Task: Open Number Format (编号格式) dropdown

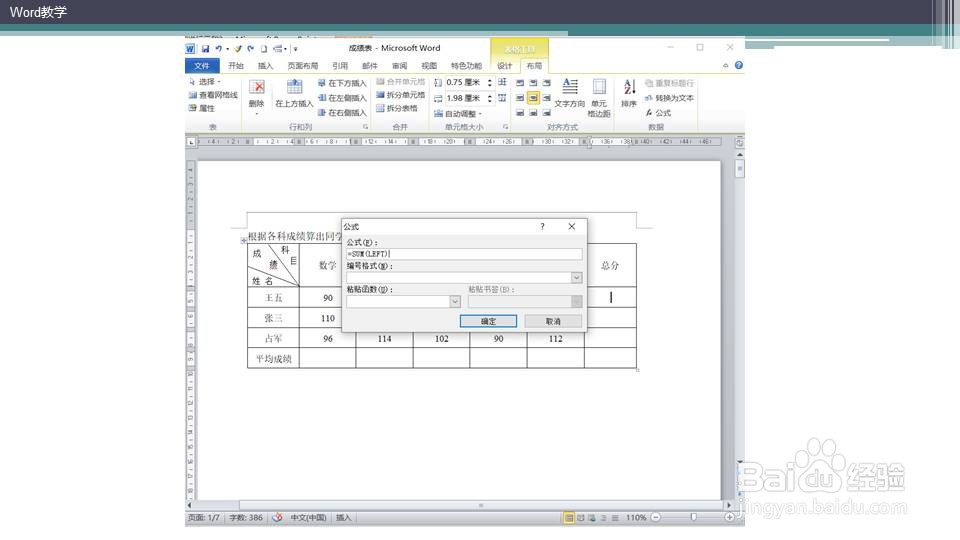Action: tap(576, 278)
